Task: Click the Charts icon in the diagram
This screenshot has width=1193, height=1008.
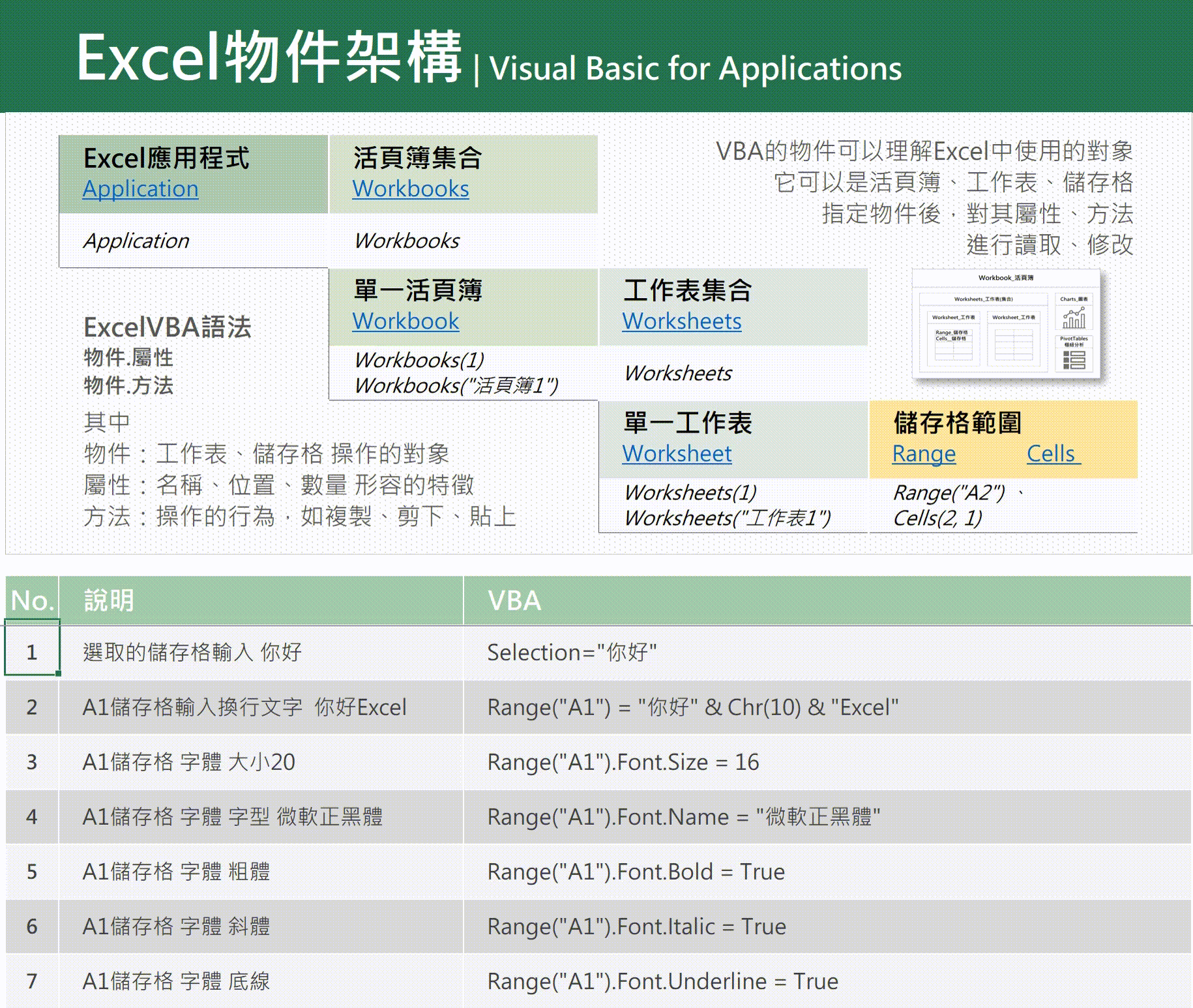Action: tap(1074, 318)
